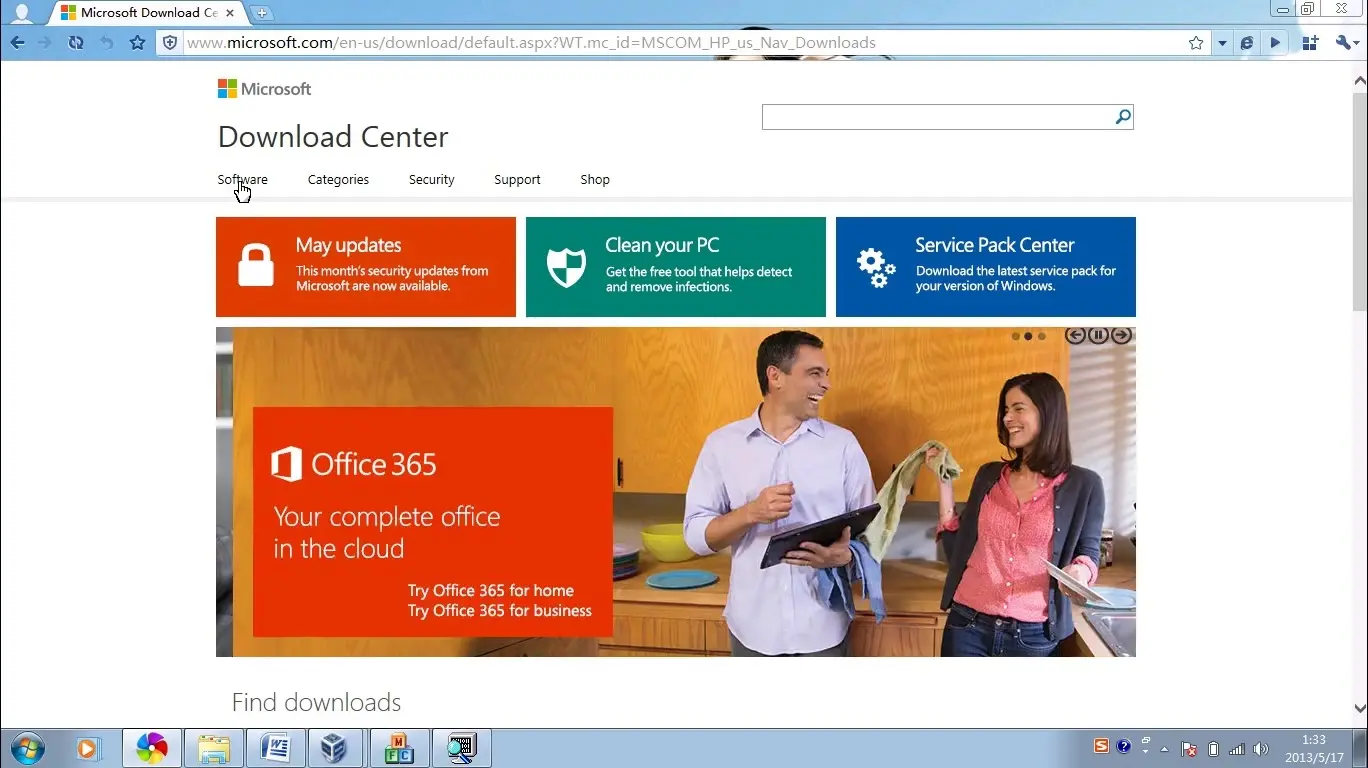The width and height of the screenshot is (1368, 768).
Task: Select the third carousel dot indicator
Action: [x=1041, y=336]
